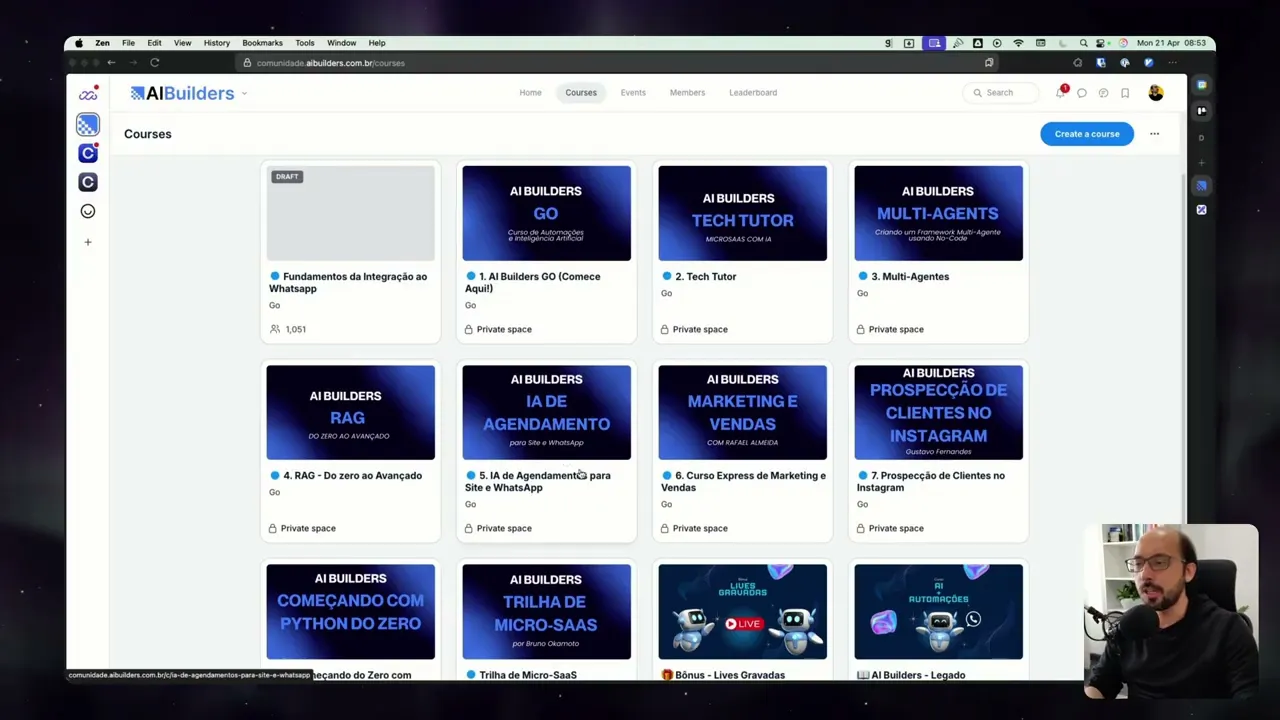This screenshot has width=1280, height=720.
Task: Open the 2. Tech Tutor course title
Action: pyautogui.click(x=705, y=276)
